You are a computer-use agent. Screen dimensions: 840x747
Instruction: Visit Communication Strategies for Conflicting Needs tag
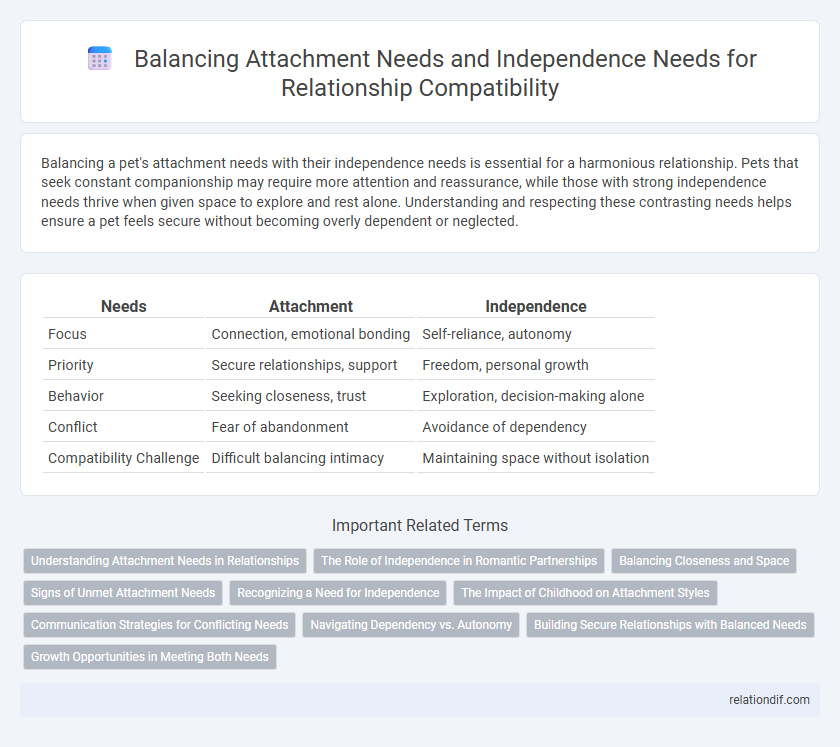click(x=160, y=625)
